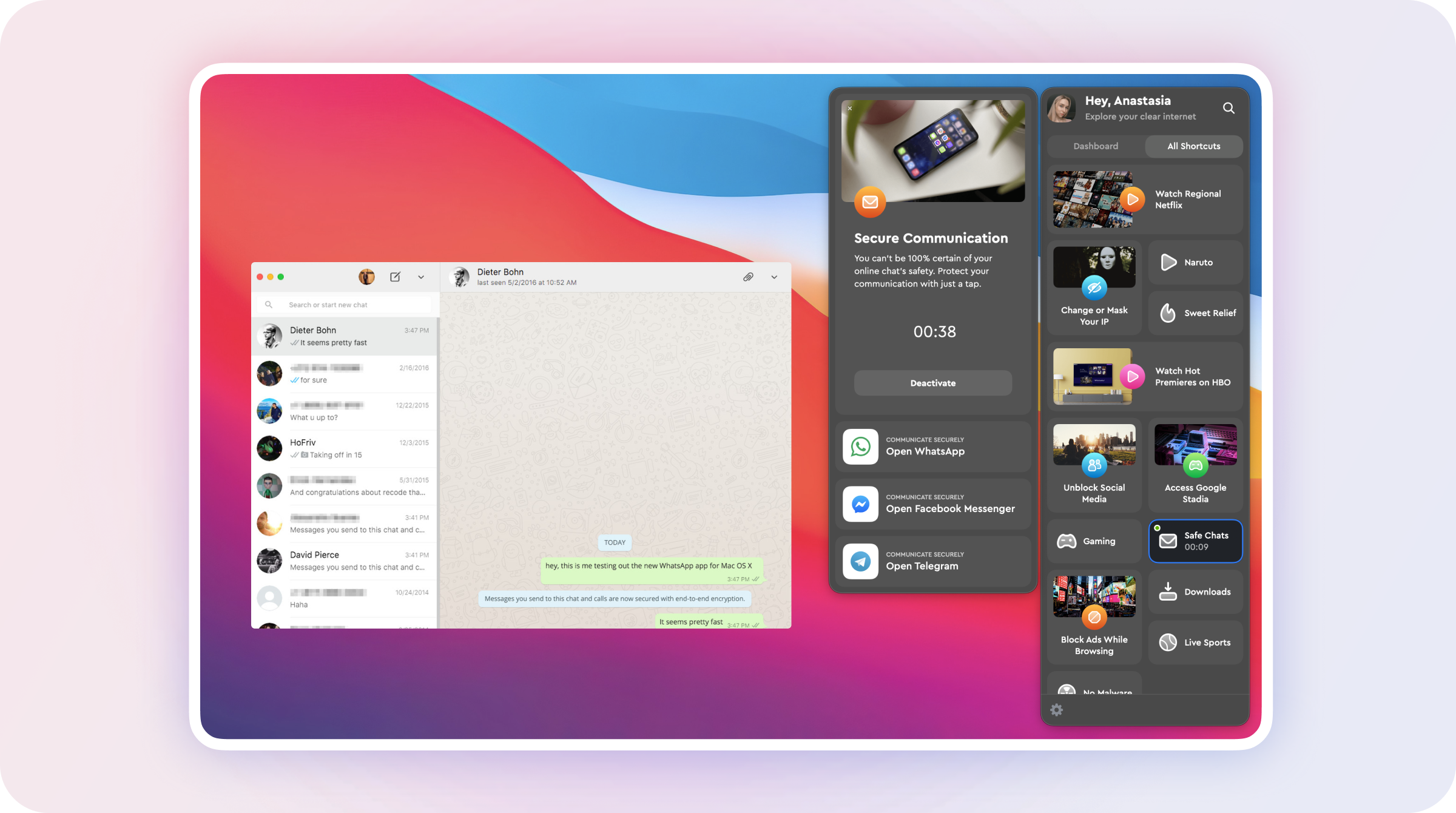This screenshot has width=1456, height=813.
Task: Switch to the All Shortcuts tab
Action: pyautogui.click(x=1194, y=146)
